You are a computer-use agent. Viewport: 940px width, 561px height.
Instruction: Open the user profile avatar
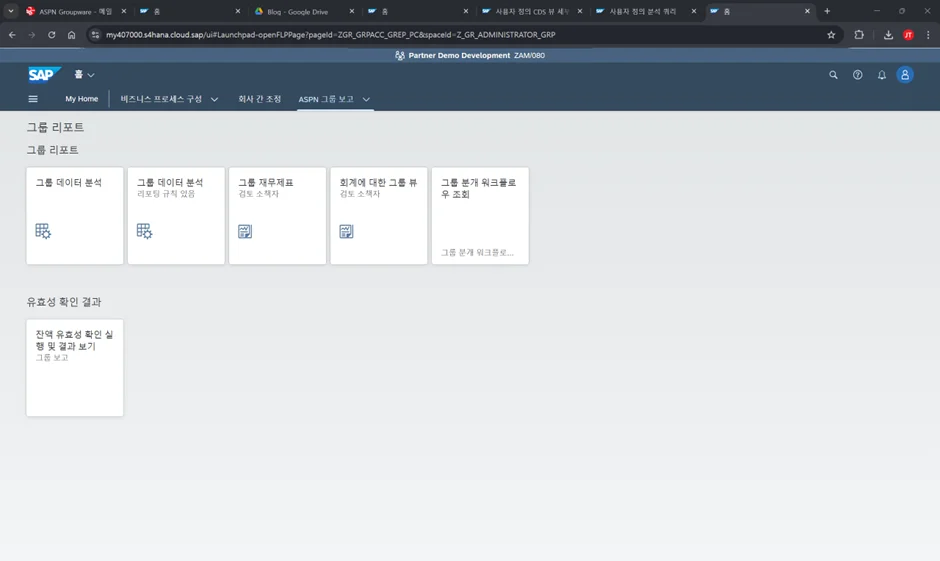pos(905,75)
